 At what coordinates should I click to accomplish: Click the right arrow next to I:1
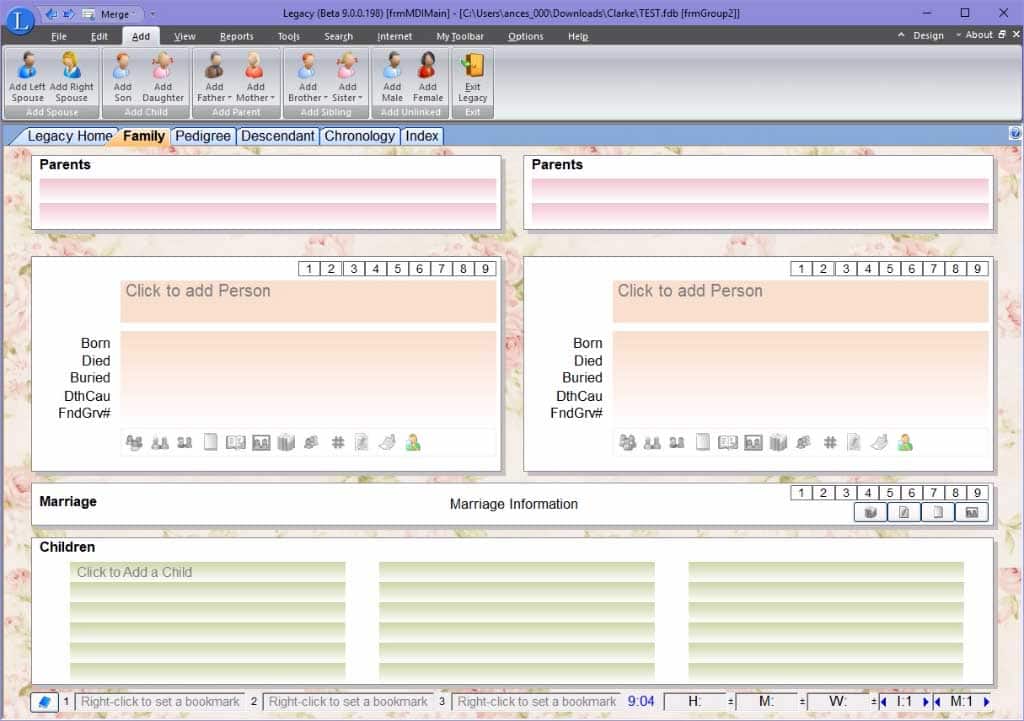point(926,702)
